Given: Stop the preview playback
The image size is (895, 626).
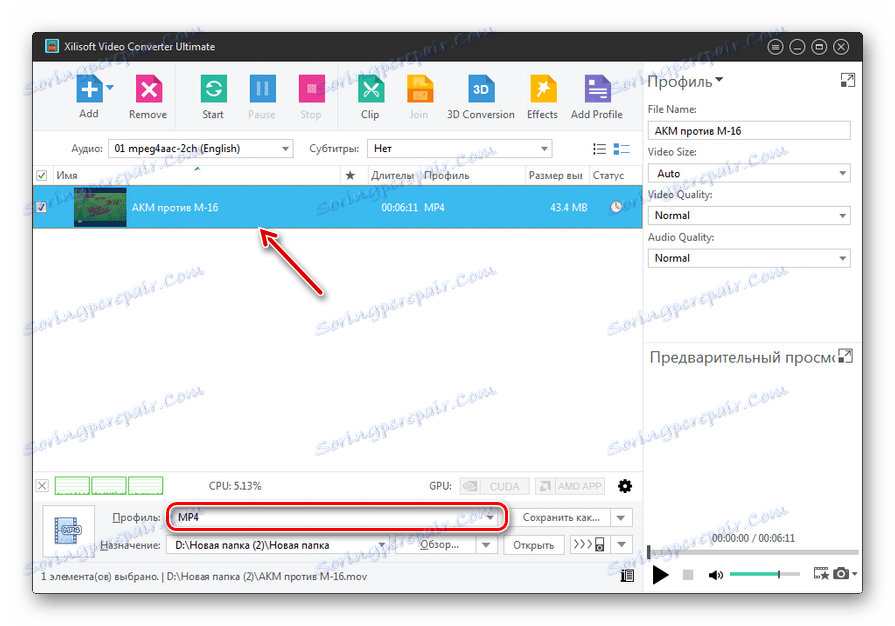Looking at the screenshot, I should click(688, 575).
